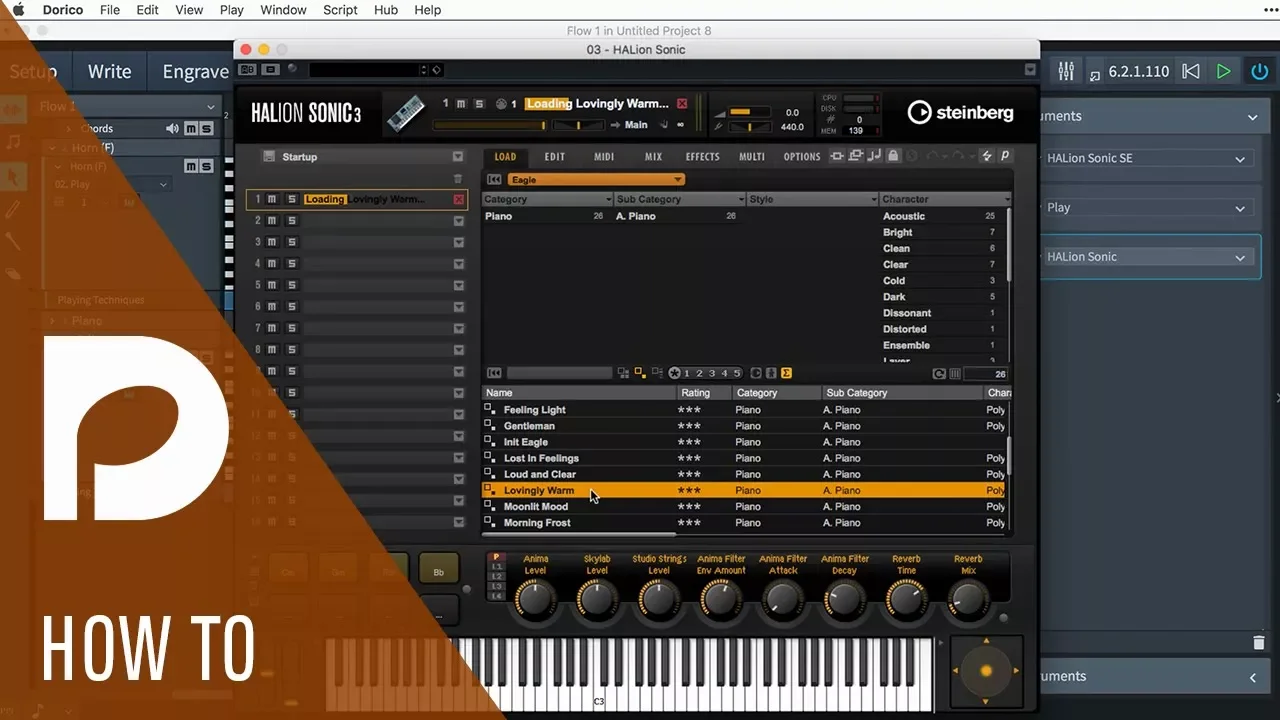1280x720 pixels.
Task: Open the Hub menu in menu bar
Action: pos(386,10)
